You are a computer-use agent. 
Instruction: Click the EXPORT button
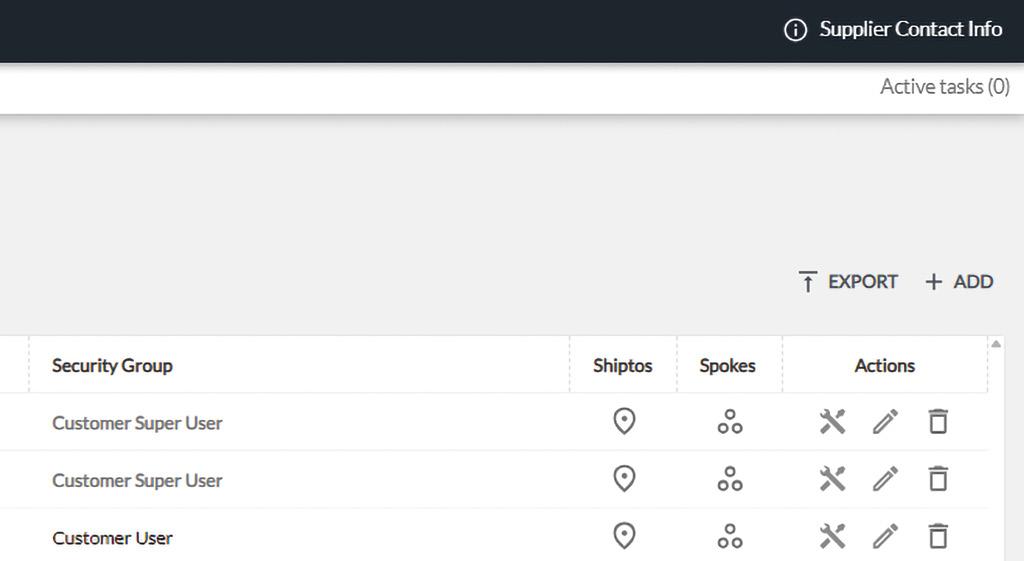[x=848, y=282]
